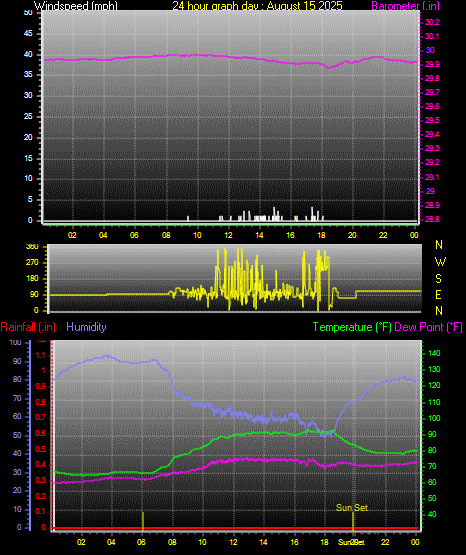
Task: Click the 270 wind direction scale value
Action: 32,263
